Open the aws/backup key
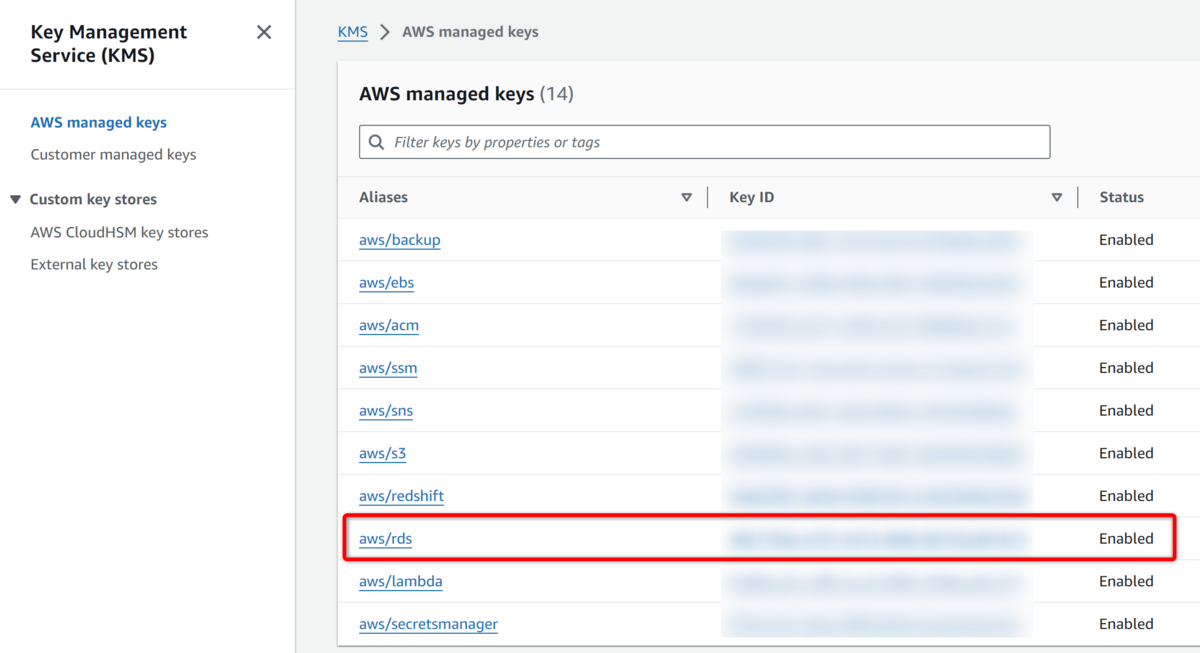Viewport: 1200px width, 653px height. tap(400, 240)
